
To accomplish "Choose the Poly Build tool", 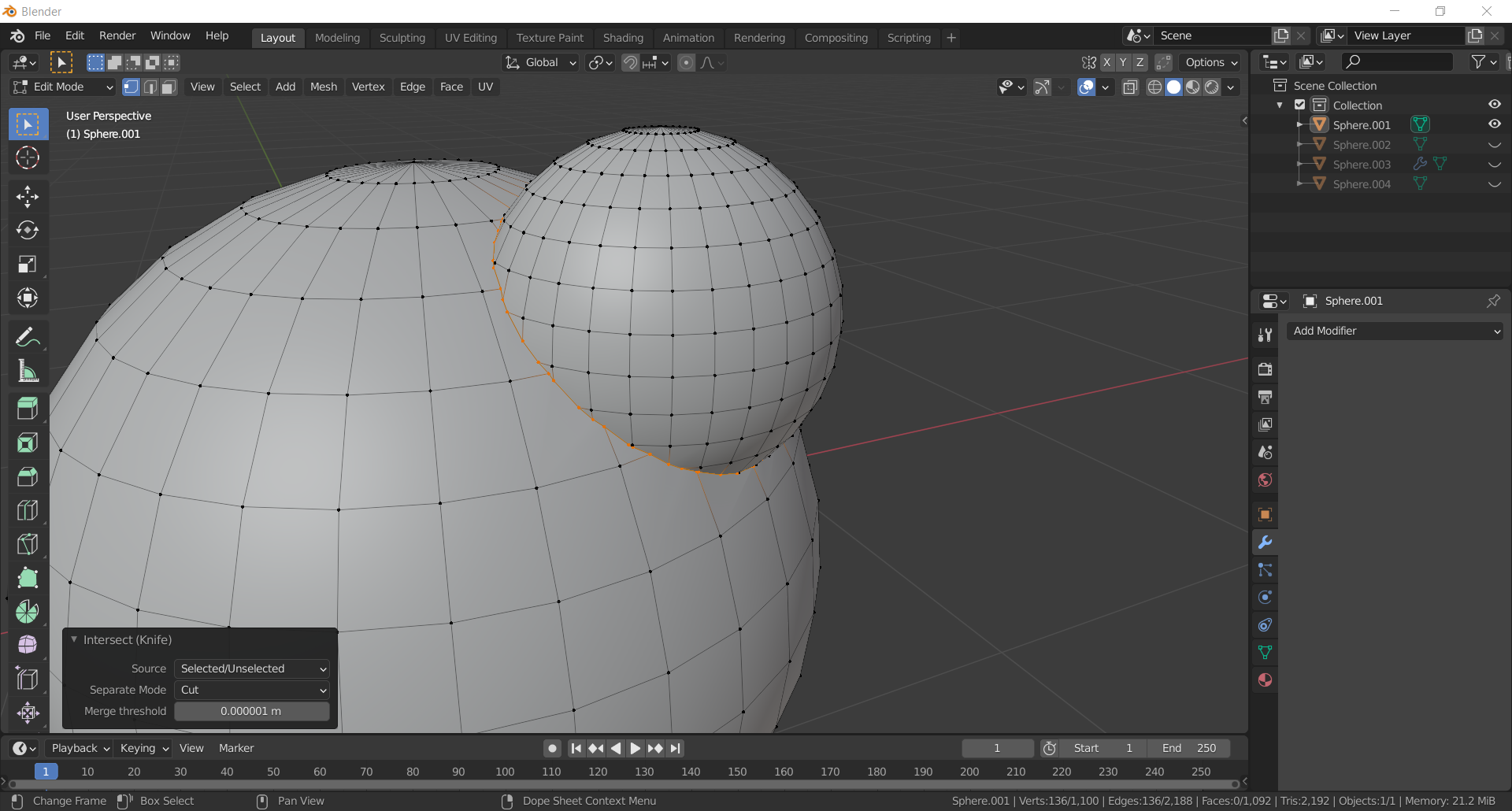I will pos(28,578).
